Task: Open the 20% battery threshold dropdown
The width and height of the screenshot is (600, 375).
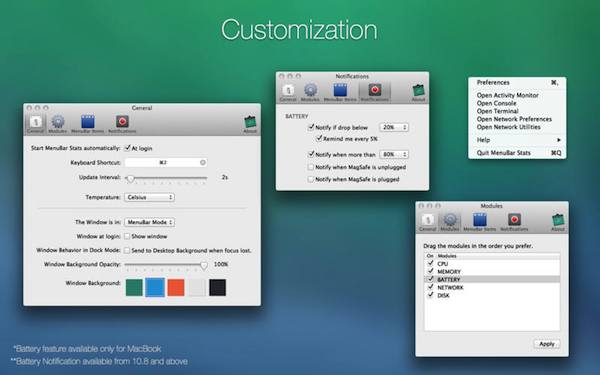Action: pos(394,127)
